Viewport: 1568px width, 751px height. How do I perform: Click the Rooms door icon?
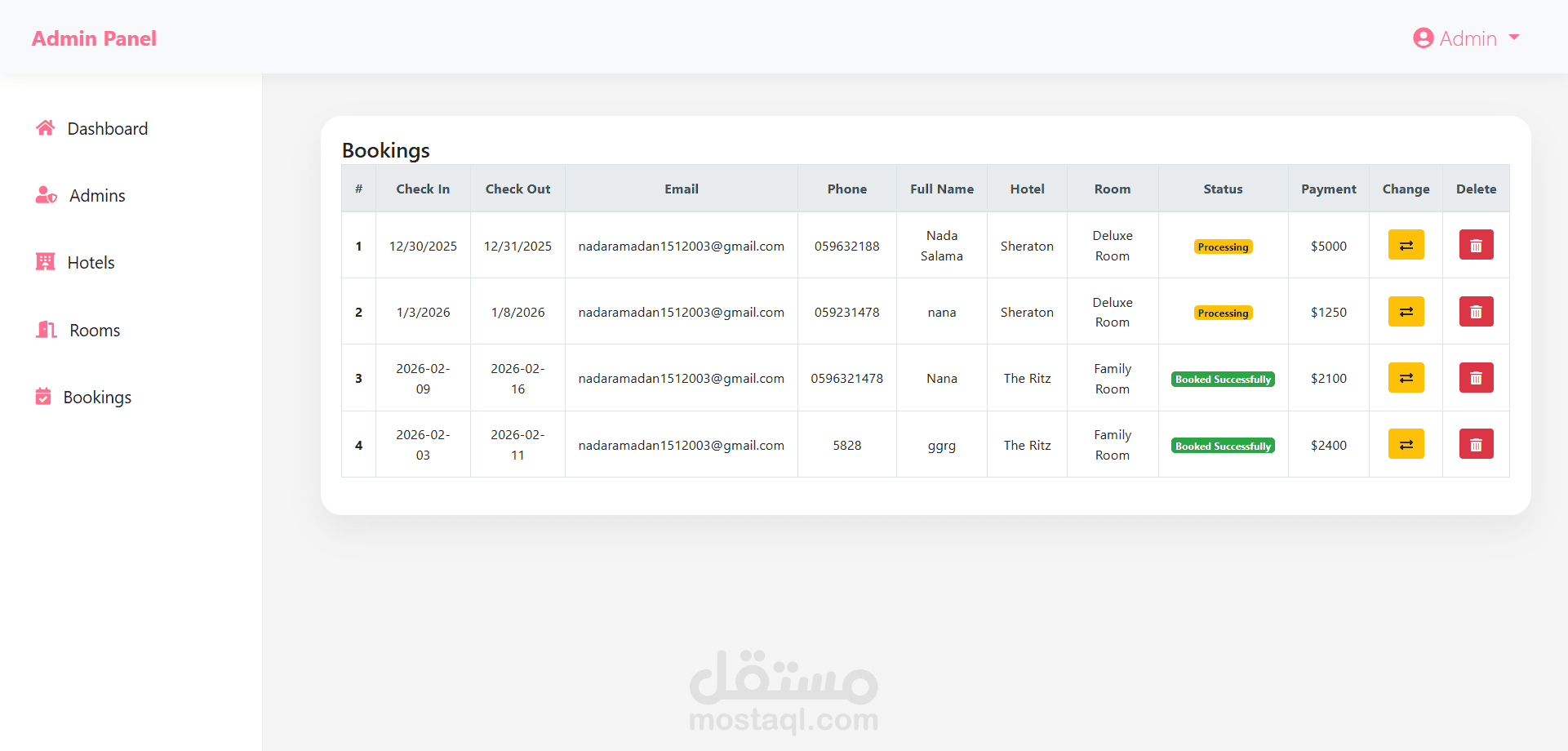(47, 330)
